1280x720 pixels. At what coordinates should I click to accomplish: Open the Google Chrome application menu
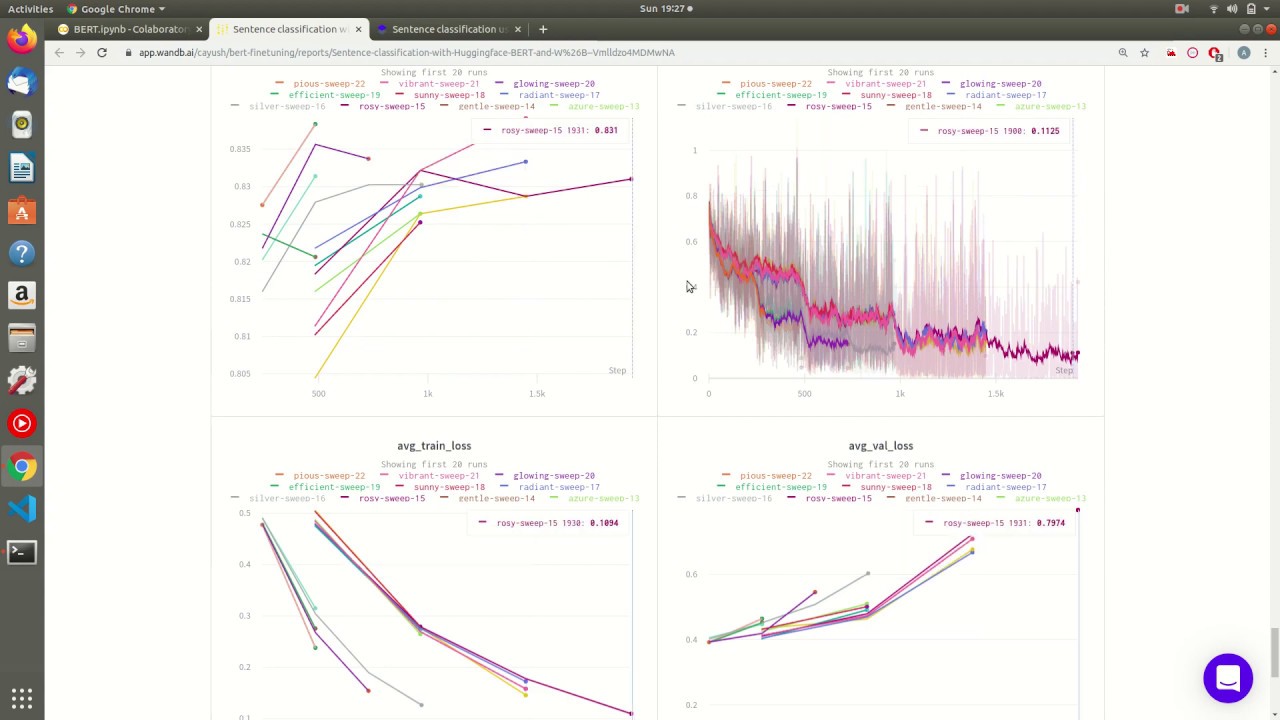coord(116,9)
